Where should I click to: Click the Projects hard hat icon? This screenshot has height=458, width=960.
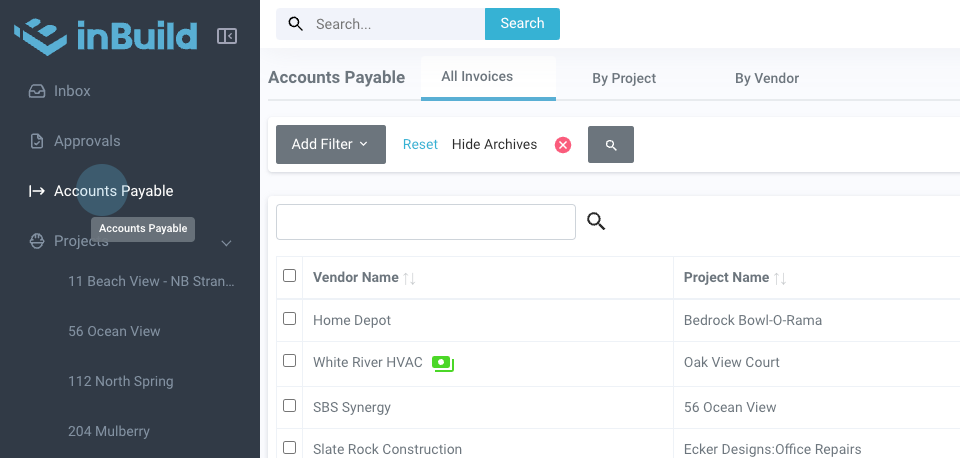coord(37,241)
